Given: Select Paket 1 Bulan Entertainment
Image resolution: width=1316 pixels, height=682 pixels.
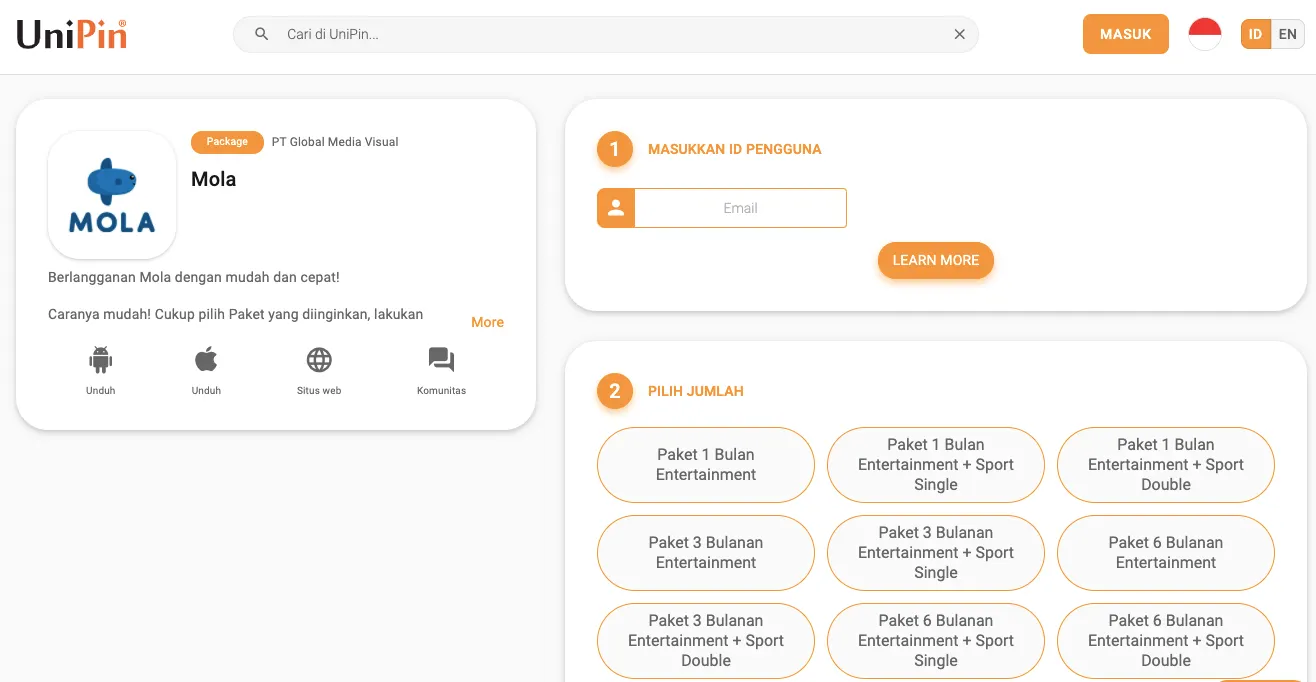Looking at the screenshot, I should pos(706,465).
